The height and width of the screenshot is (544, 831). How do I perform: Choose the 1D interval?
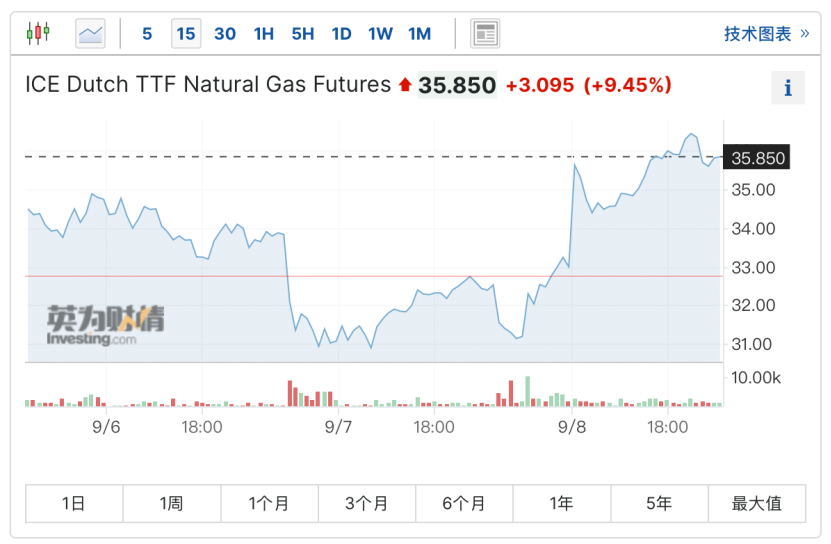tap(341, 34)
